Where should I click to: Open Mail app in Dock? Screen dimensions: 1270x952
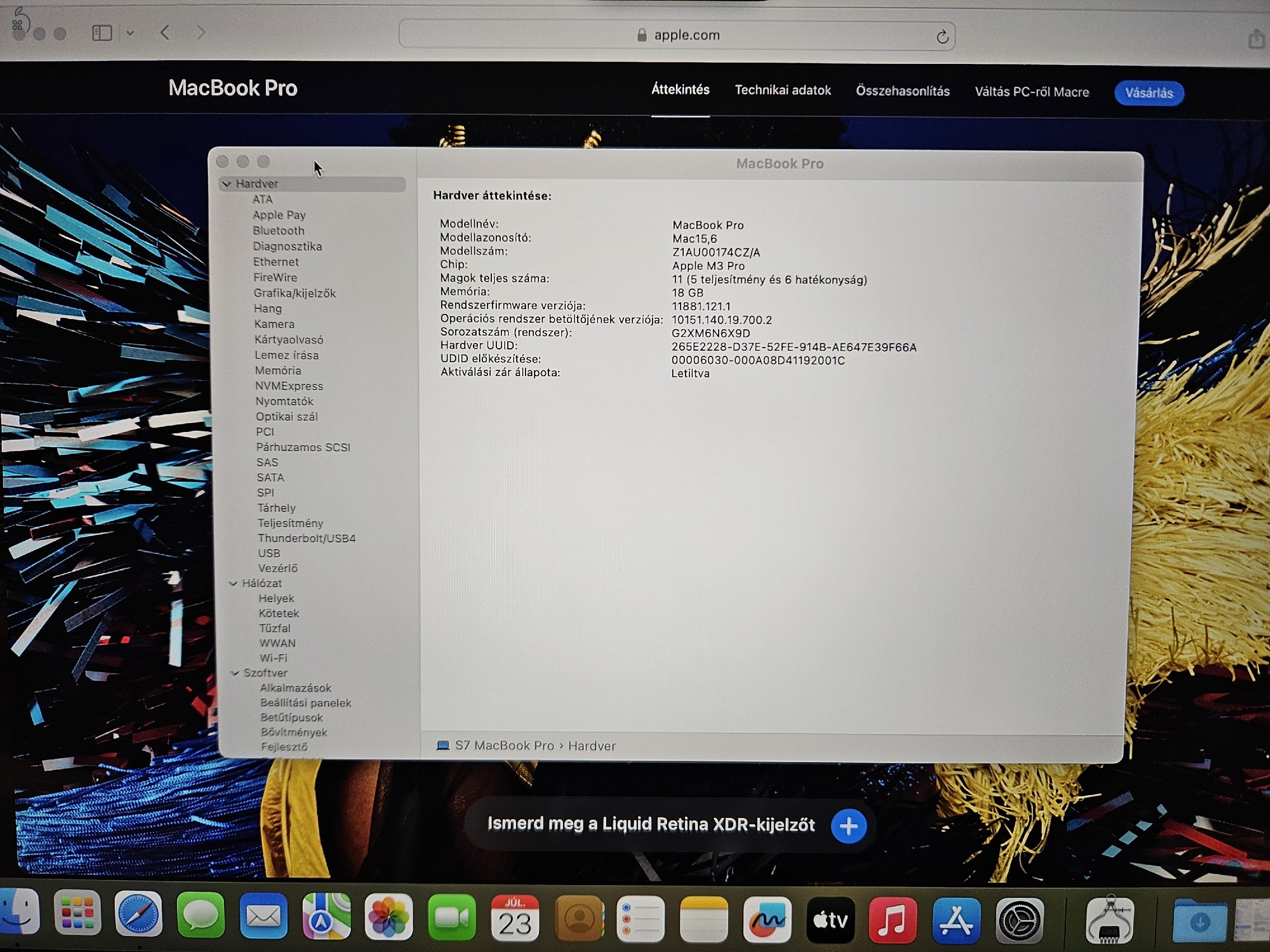click(x=264, y=916)
